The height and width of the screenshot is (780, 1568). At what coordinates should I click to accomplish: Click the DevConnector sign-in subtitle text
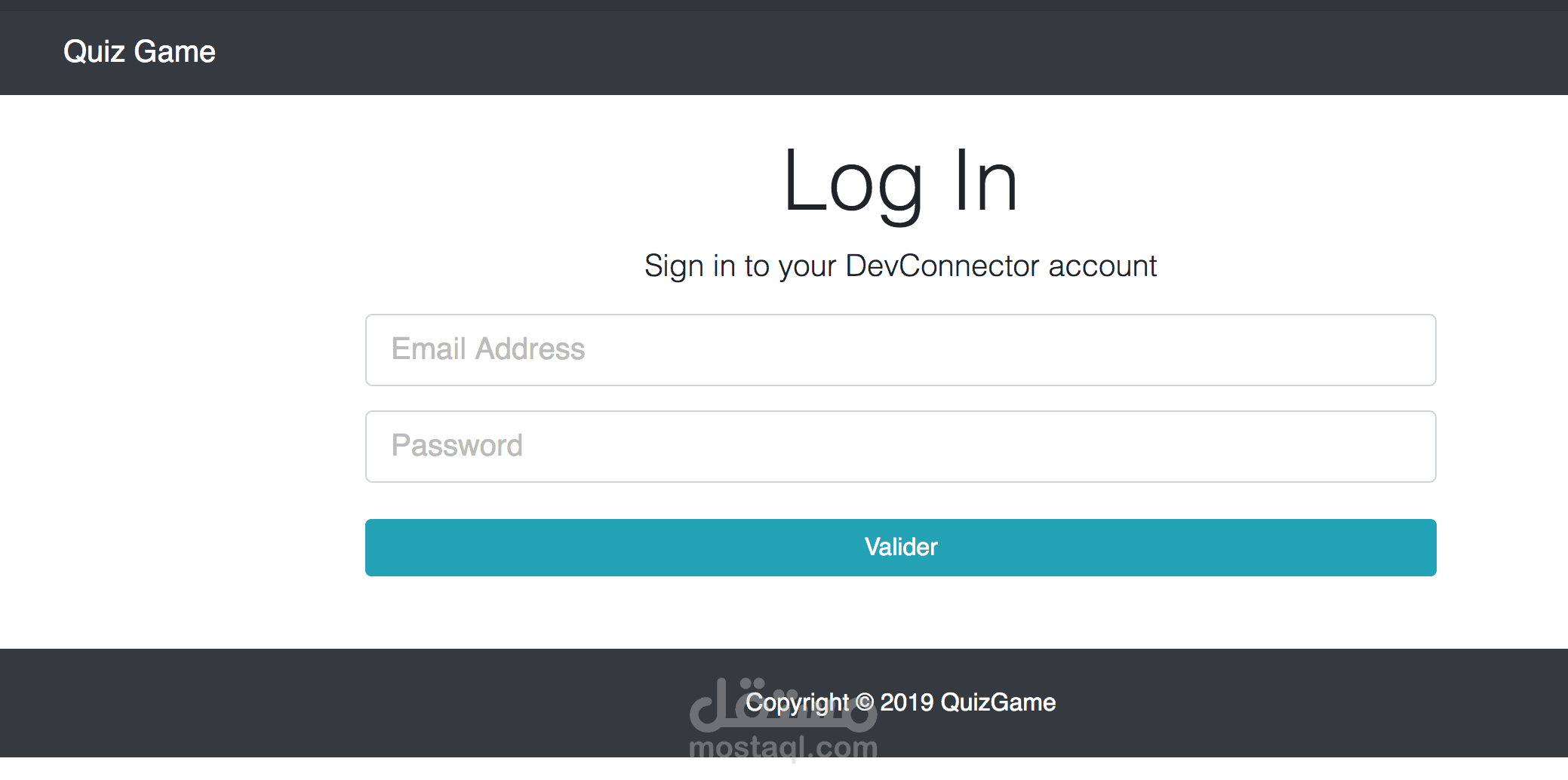click(x=900, y=266)
